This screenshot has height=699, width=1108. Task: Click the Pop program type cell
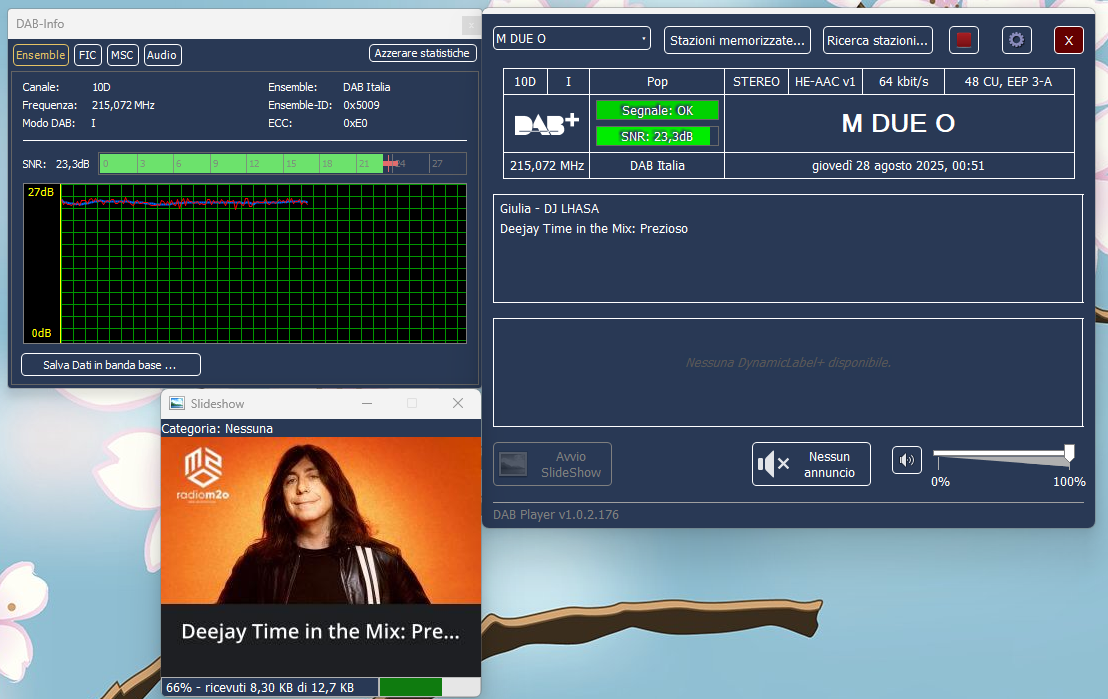657,81
